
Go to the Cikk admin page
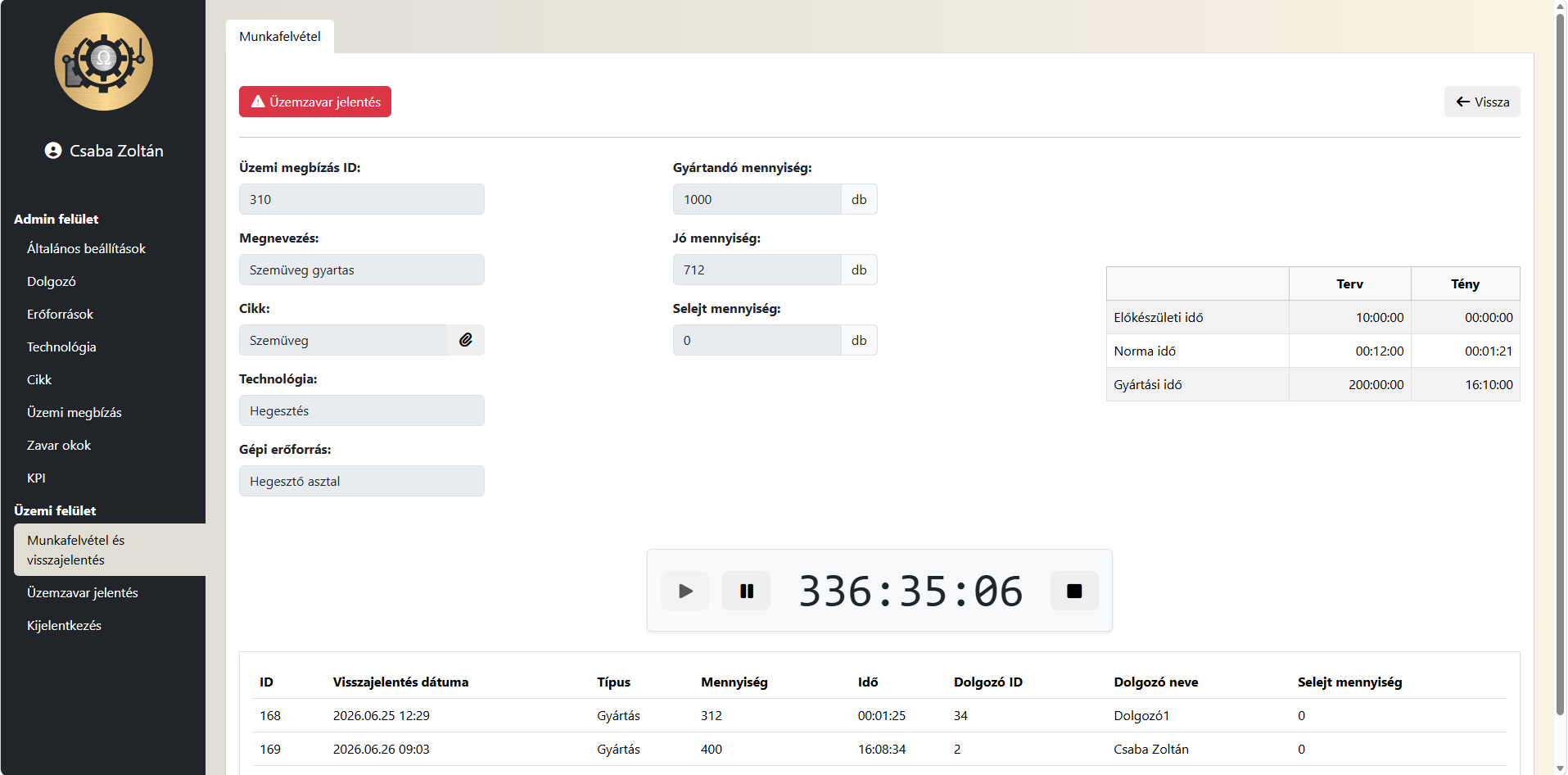(x=39, y=379)
